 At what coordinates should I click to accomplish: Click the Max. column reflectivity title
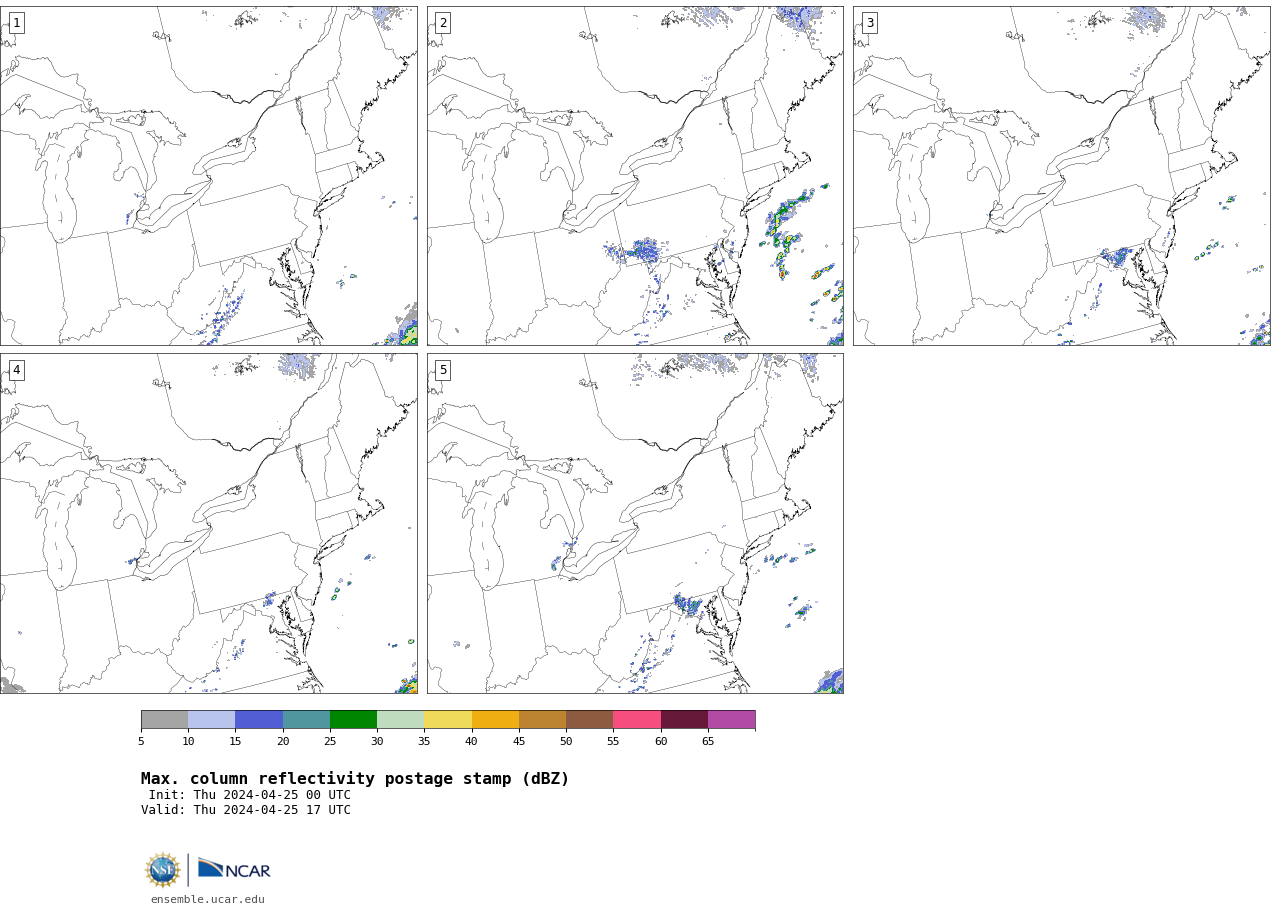(355, 779)
